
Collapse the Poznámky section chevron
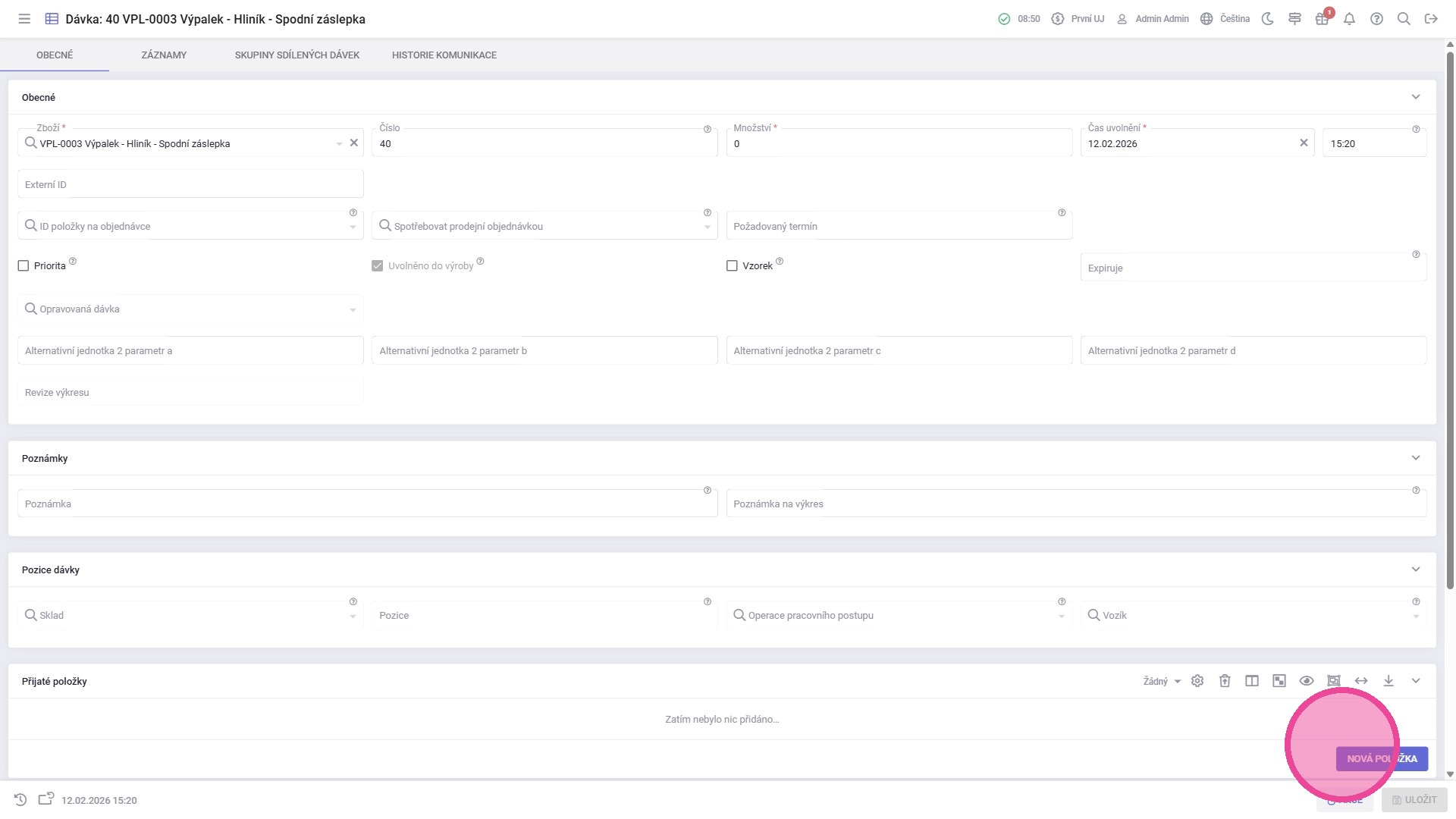[1416, 458]
